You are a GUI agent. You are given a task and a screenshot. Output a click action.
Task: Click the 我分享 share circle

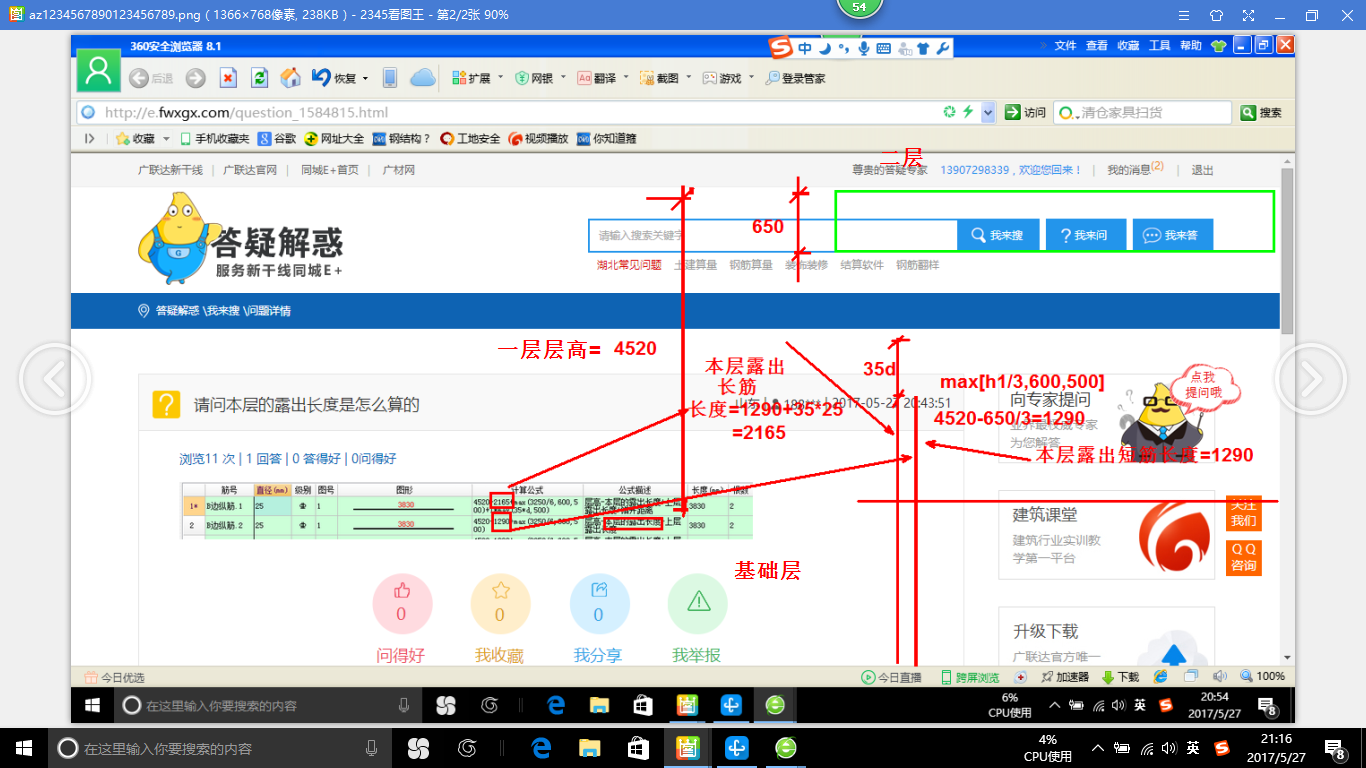[599, 604]
